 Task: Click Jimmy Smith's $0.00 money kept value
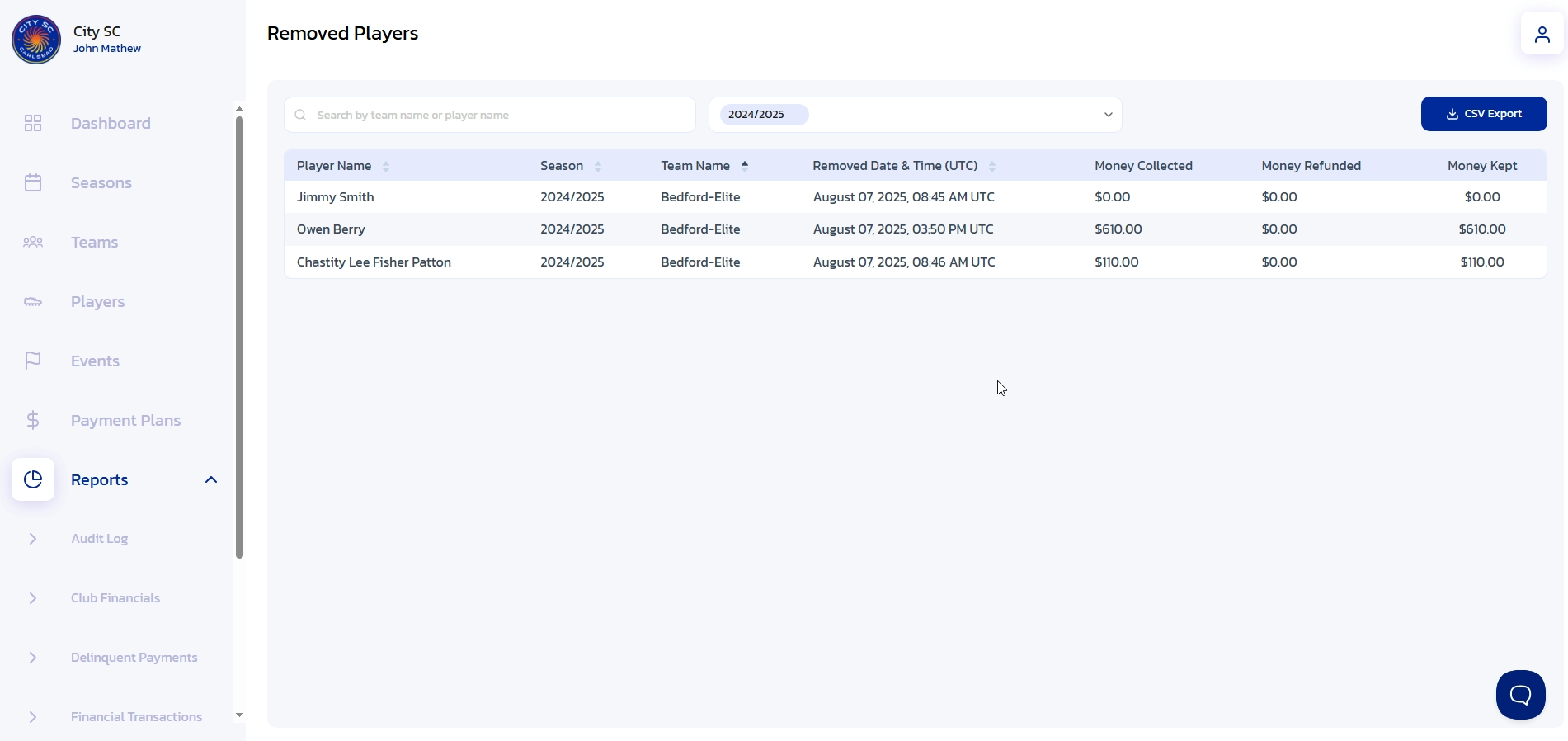pyautogui.click(x=1482, y=197)
